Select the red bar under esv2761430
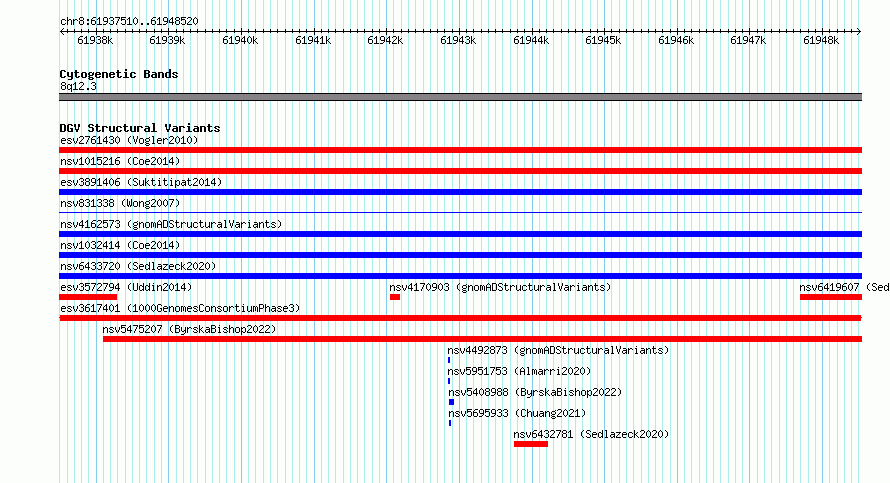The height and width of the screenshot is (483, 890). click(x=460, y=150)
